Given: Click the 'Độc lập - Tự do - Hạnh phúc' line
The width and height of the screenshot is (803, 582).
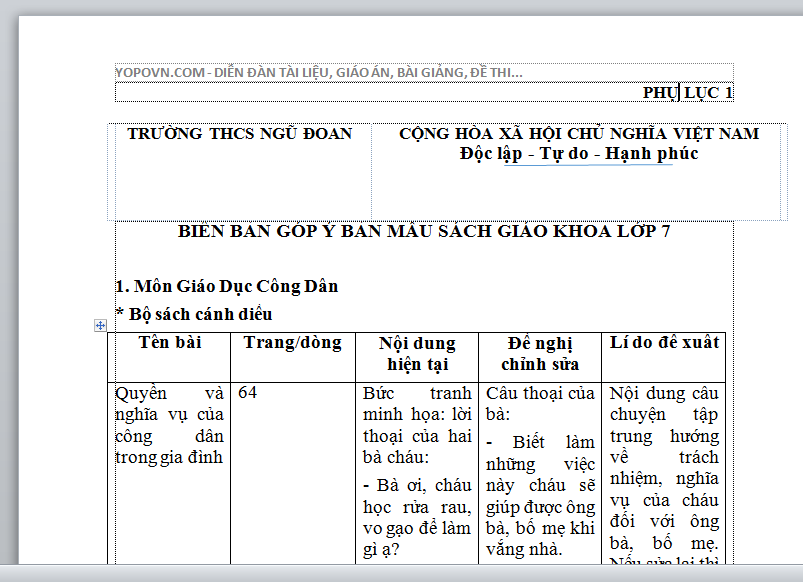Looking at the screenshot, I should pos(578,154).
